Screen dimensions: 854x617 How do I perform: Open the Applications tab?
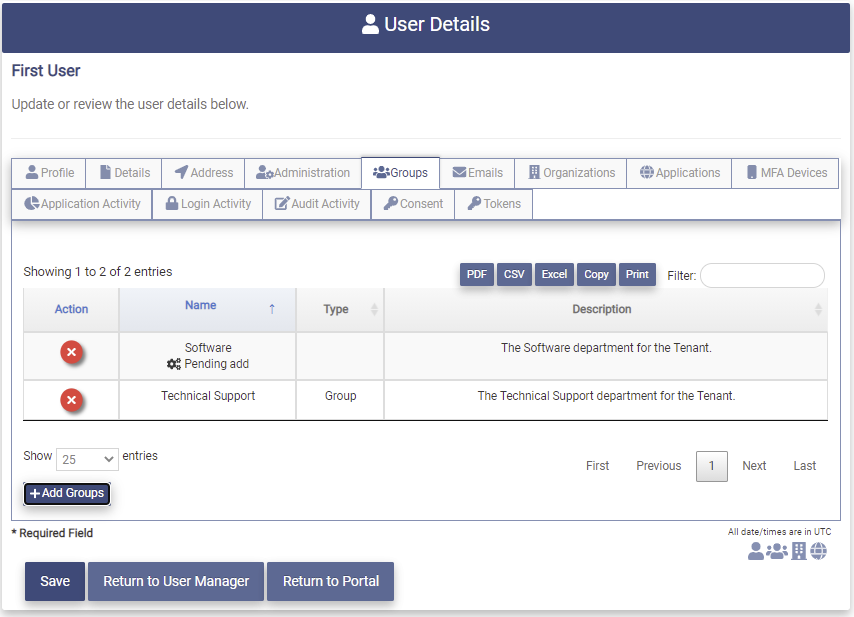(x=679, y=173)
